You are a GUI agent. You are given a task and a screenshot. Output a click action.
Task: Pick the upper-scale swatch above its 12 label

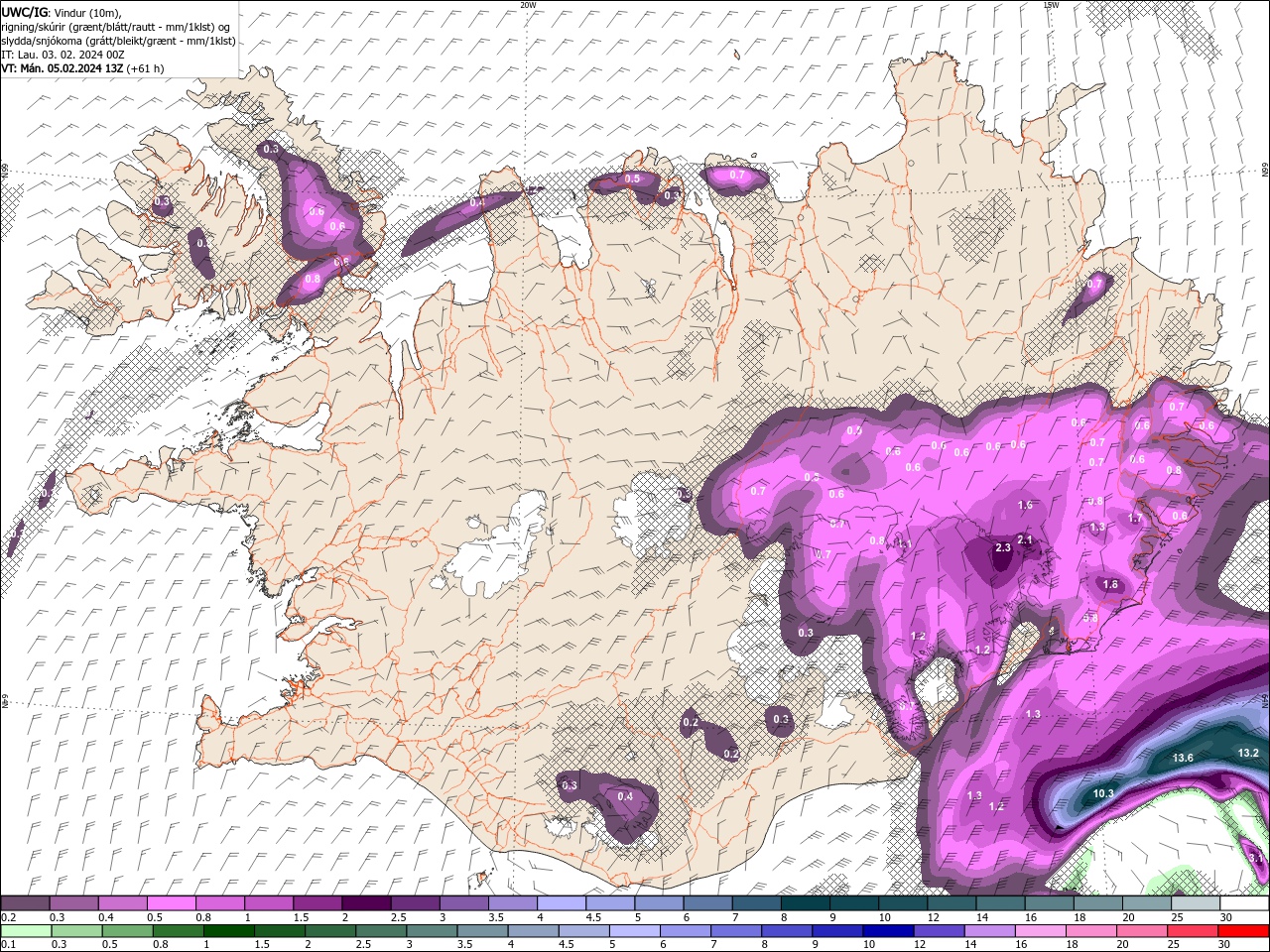click(951, 903)
